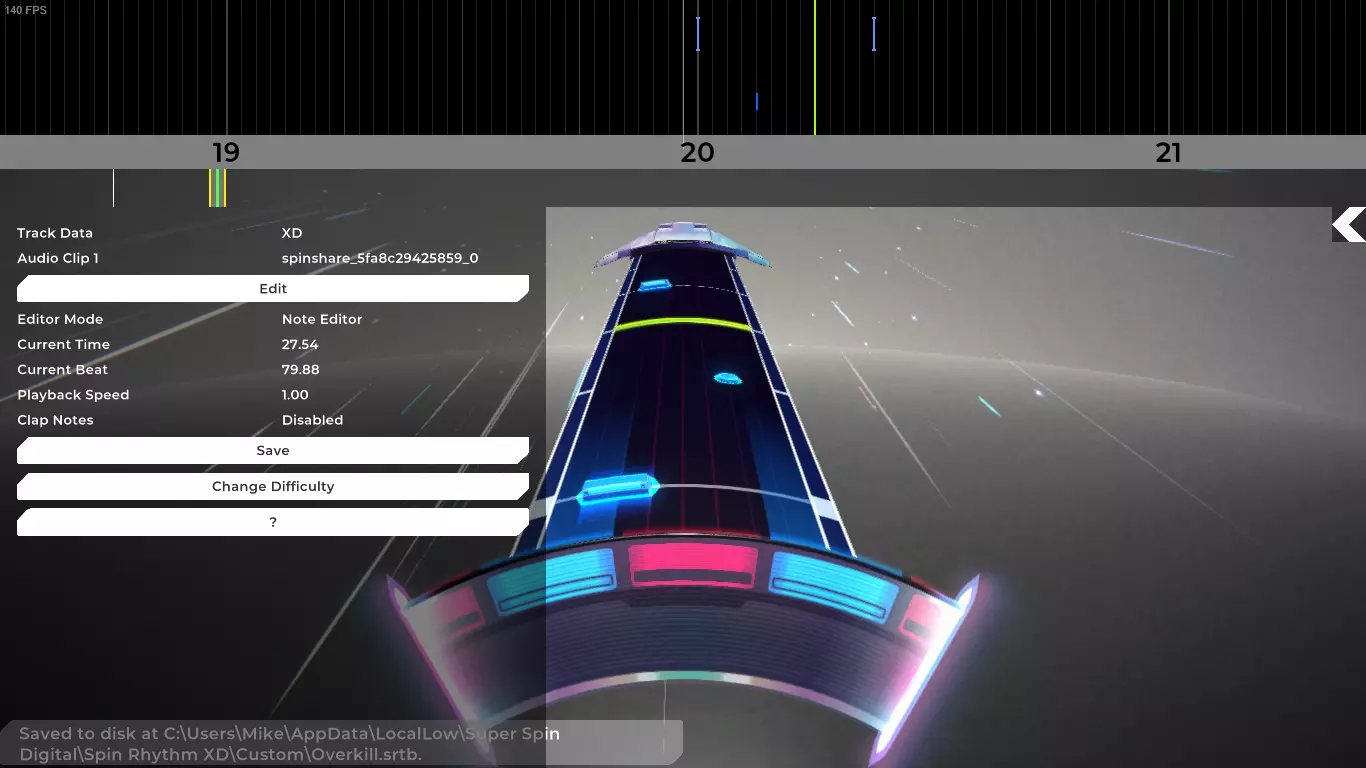Select beat number 21 on the timeline ruler
1366x768 pixels.
pos(1168,153)
